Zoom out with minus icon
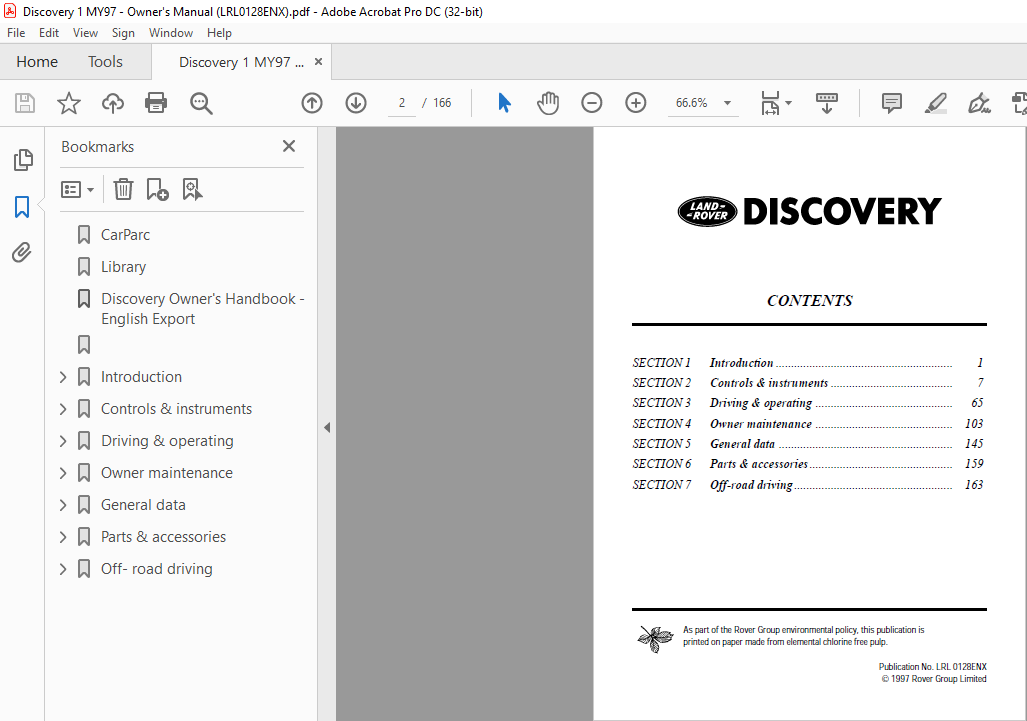 (x=591, y=103)
